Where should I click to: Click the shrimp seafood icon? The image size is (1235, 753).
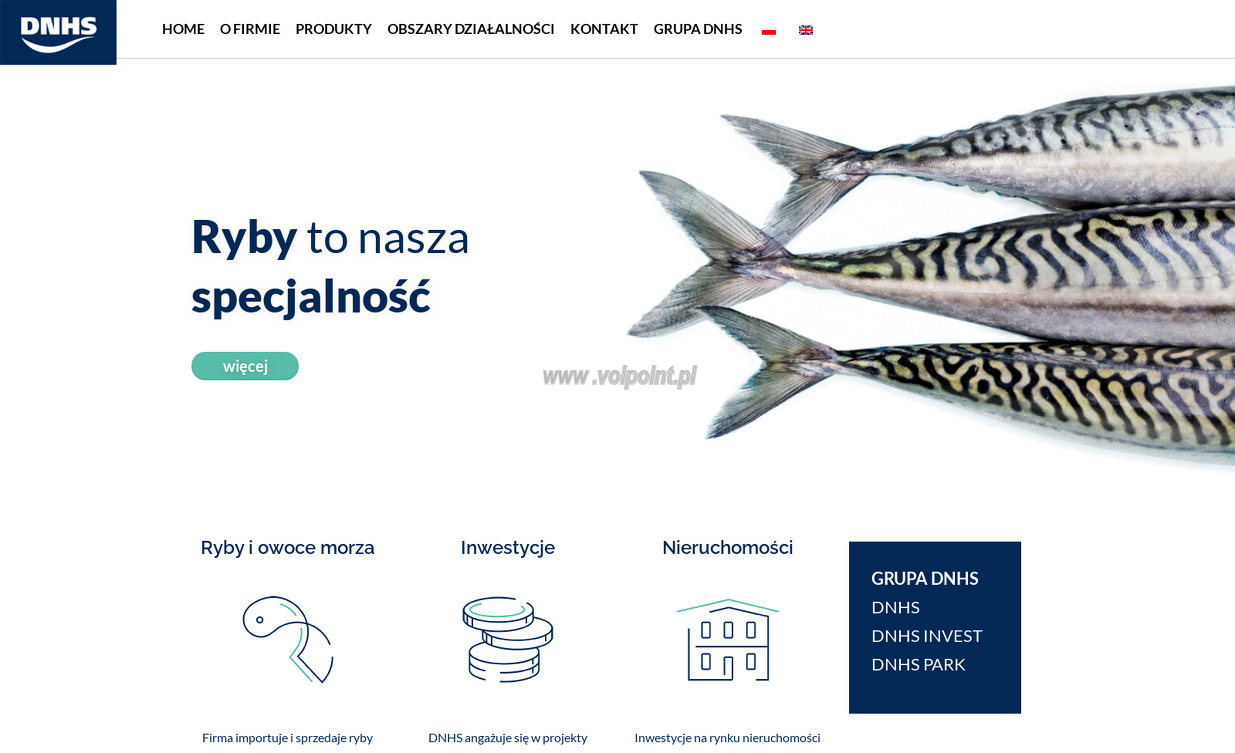click(x=288, y=640)
